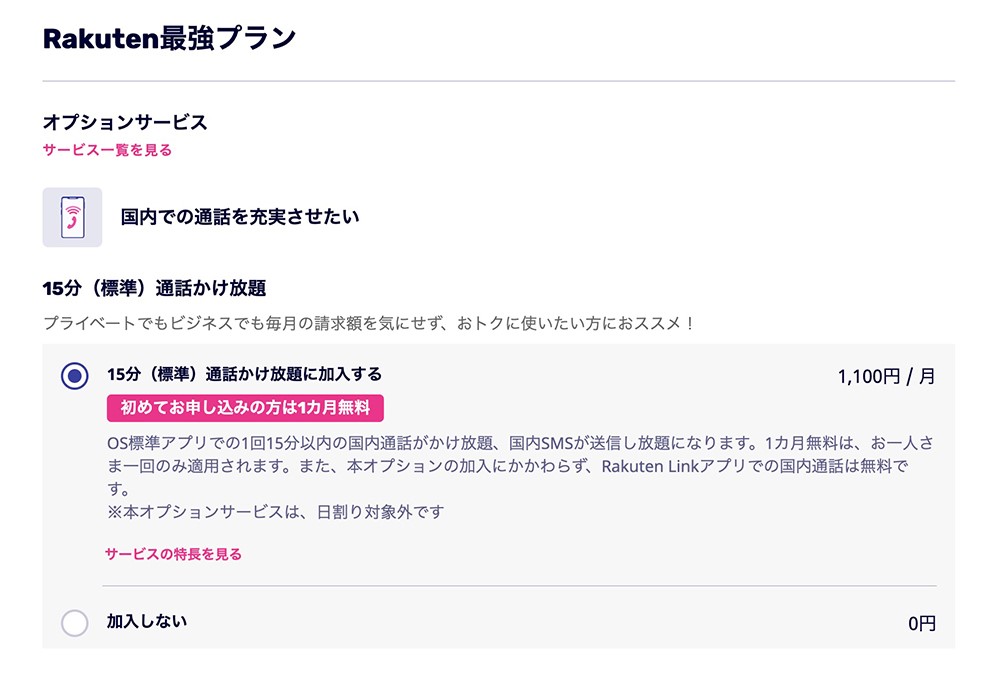Click the オプションサービス heading
Screen dimensions: 1000x675
click(x=125, y=122)
